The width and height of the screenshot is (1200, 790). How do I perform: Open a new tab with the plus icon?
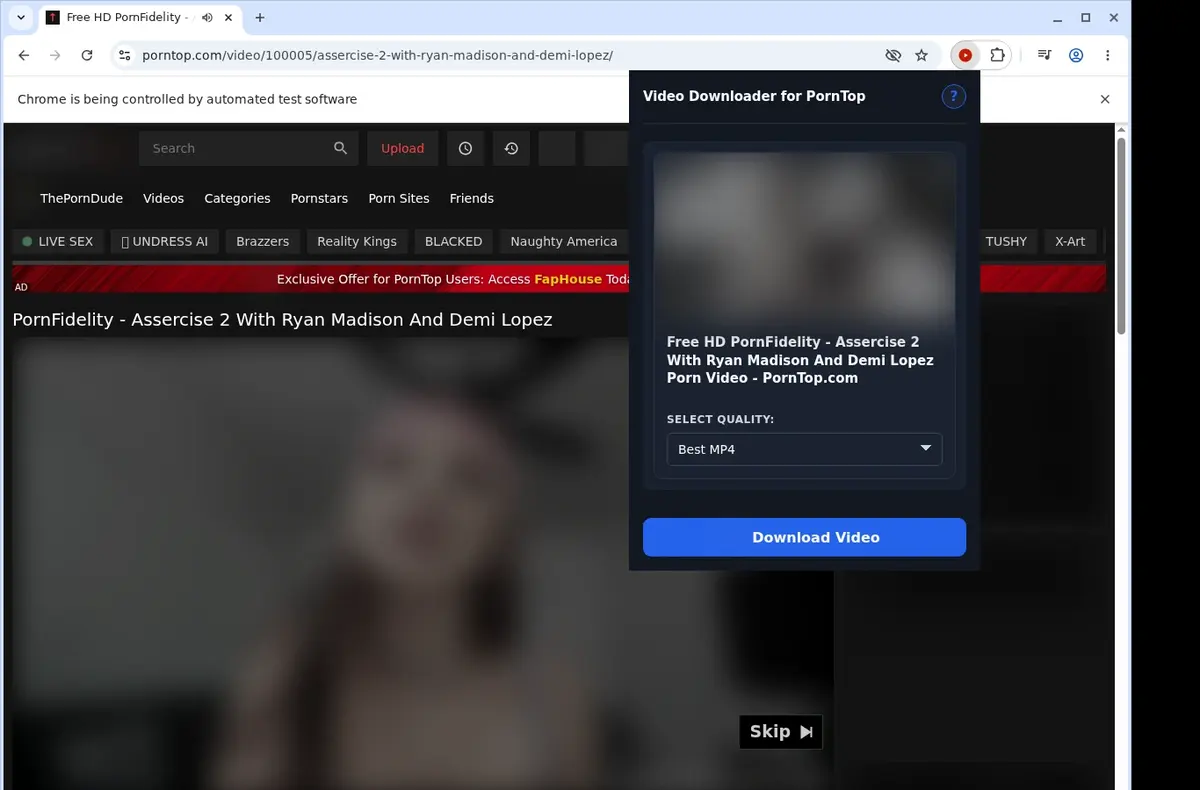click(260, 18)
